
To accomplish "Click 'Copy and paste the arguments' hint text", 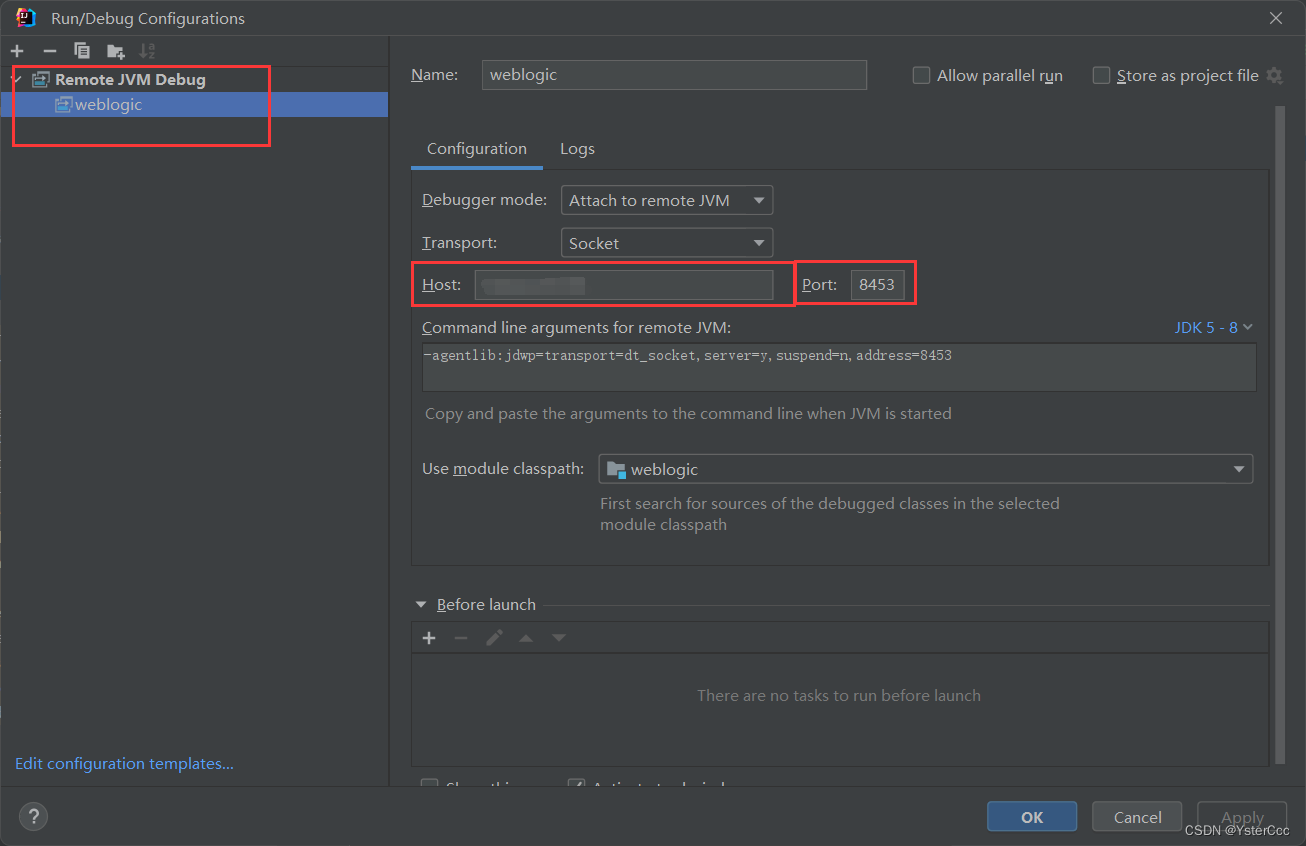I will click(x=688, y=413).
